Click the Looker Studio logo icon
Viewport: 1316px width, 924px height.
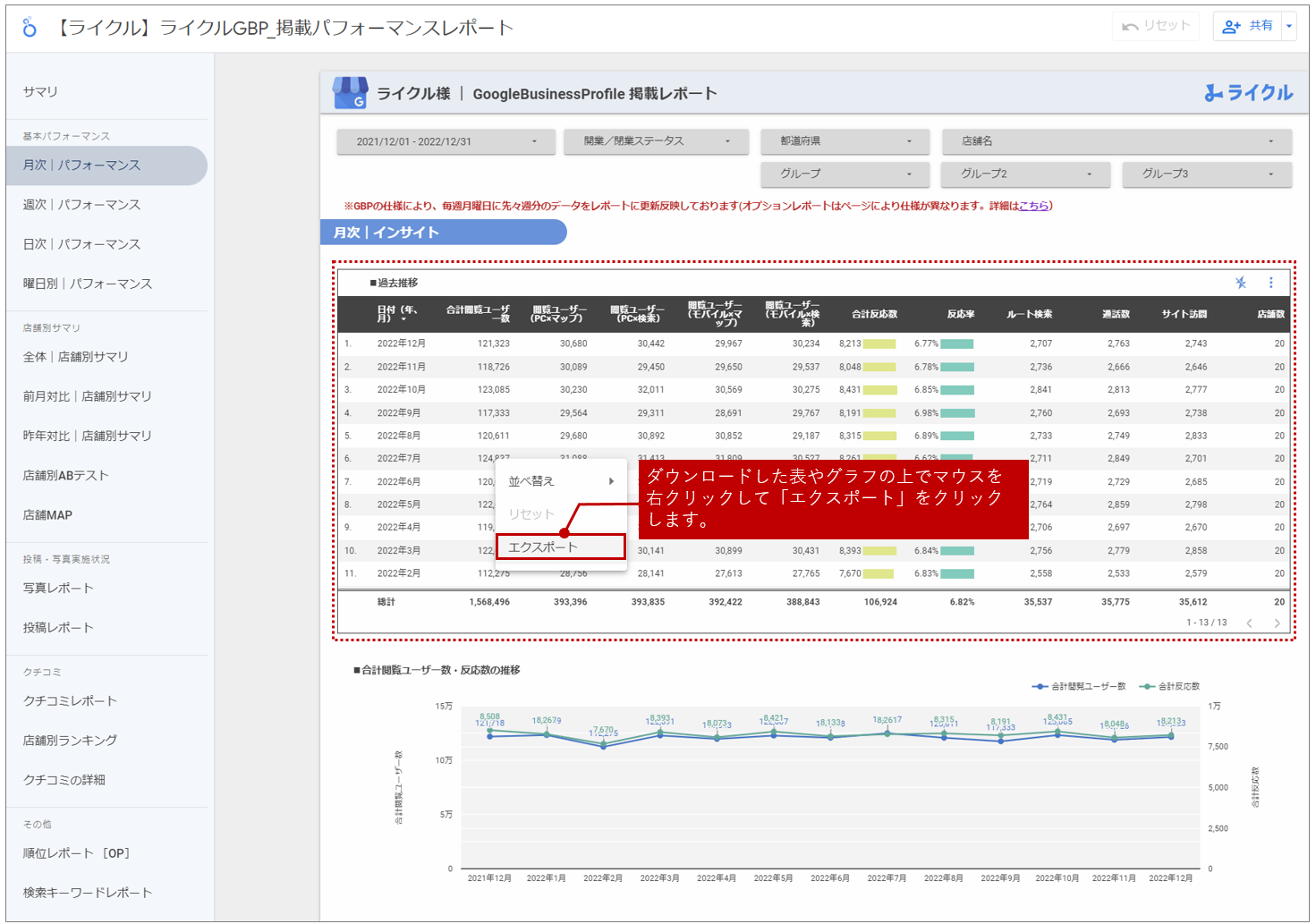tap(30, 28)
